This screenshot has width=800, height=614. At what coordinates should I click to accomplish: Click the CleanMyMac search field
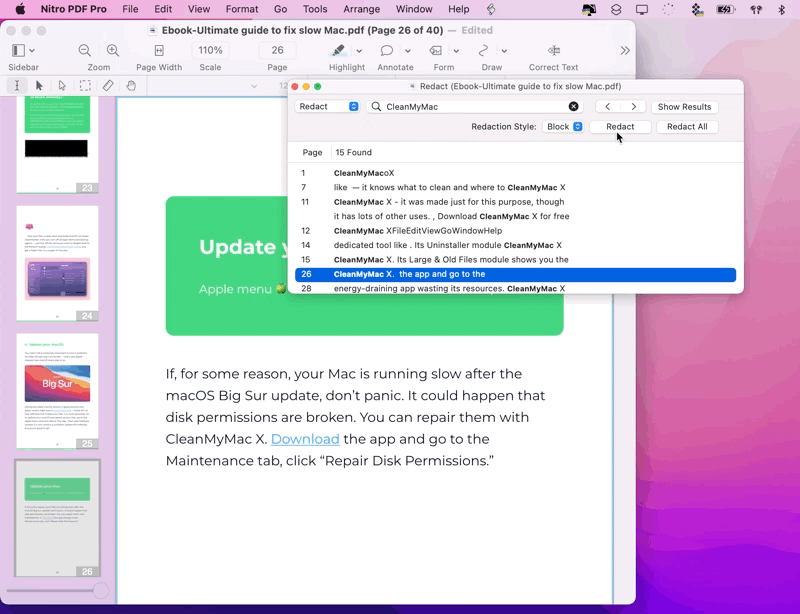[x=473, y=107]
